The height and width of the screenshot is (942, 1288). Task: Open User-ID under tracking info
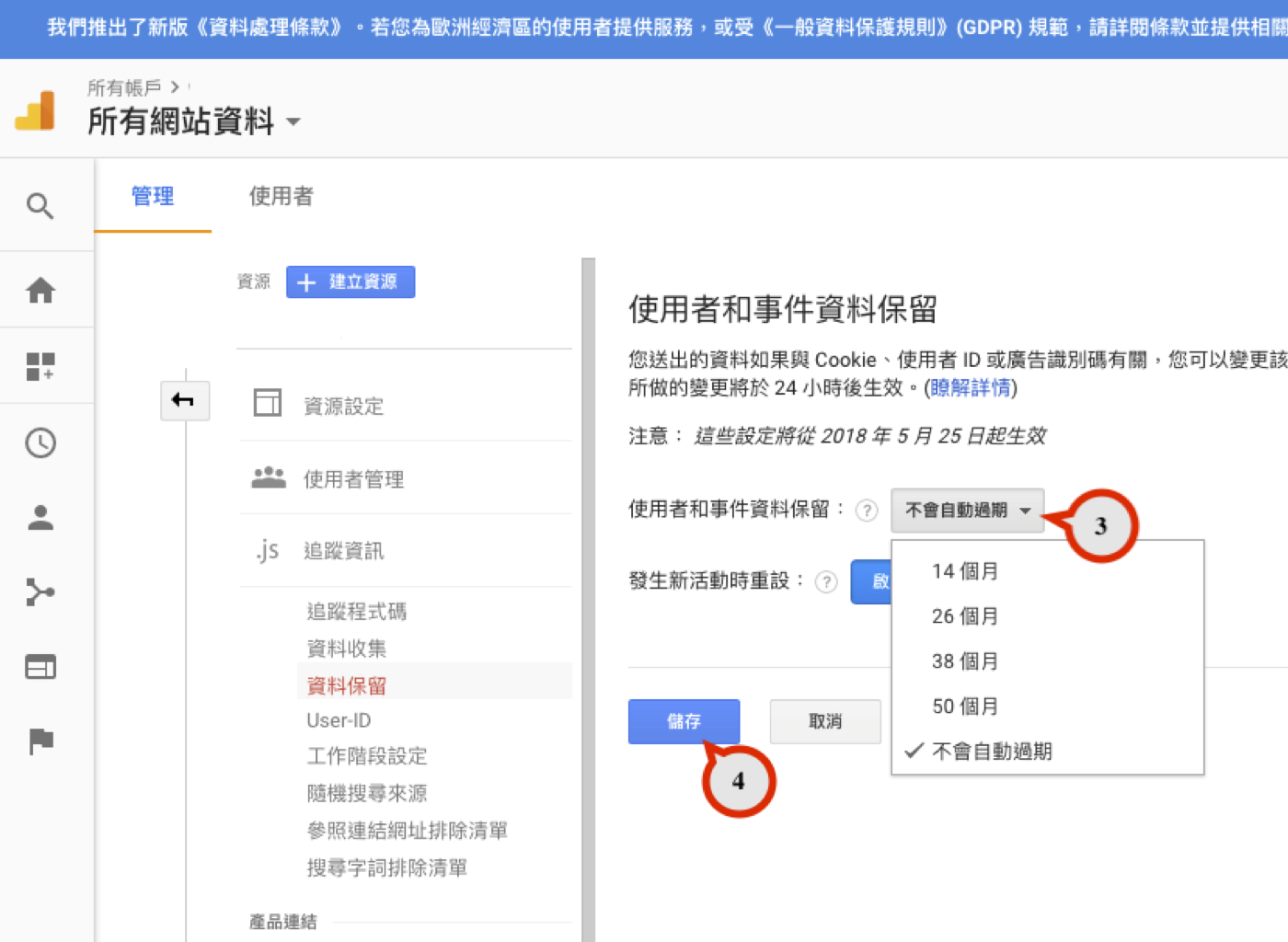339,720
